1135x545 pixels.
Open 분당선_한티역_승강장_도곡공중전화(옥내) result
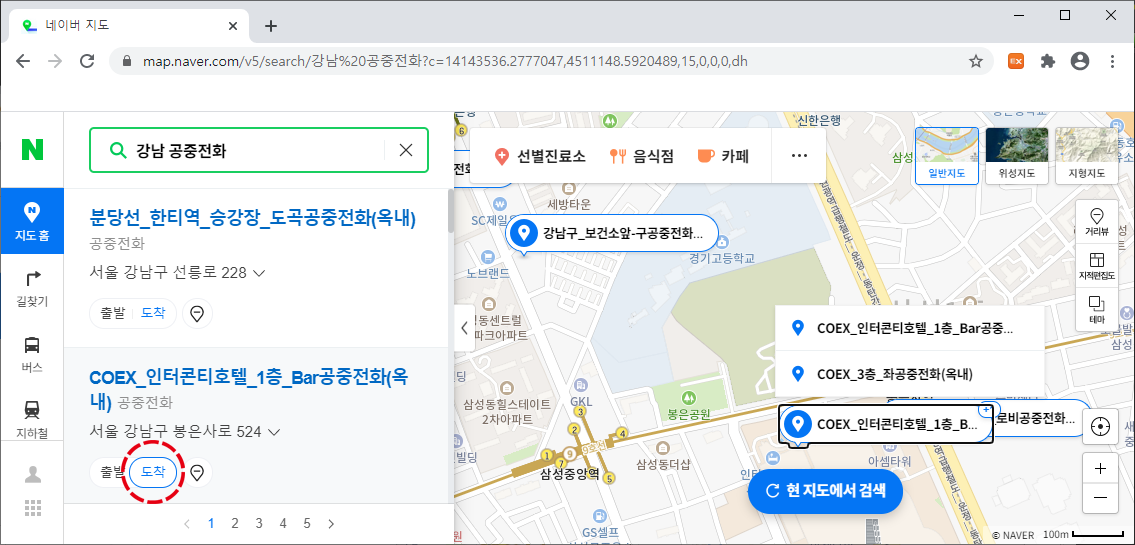tap(253, 217)
